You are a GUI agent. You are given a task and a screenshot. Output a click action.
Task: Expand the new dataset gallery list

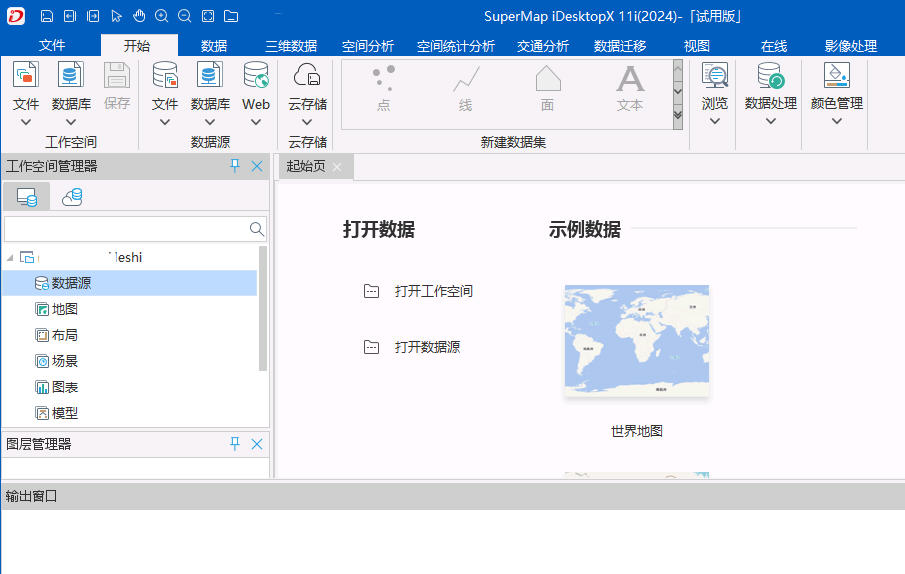[677, 115]
